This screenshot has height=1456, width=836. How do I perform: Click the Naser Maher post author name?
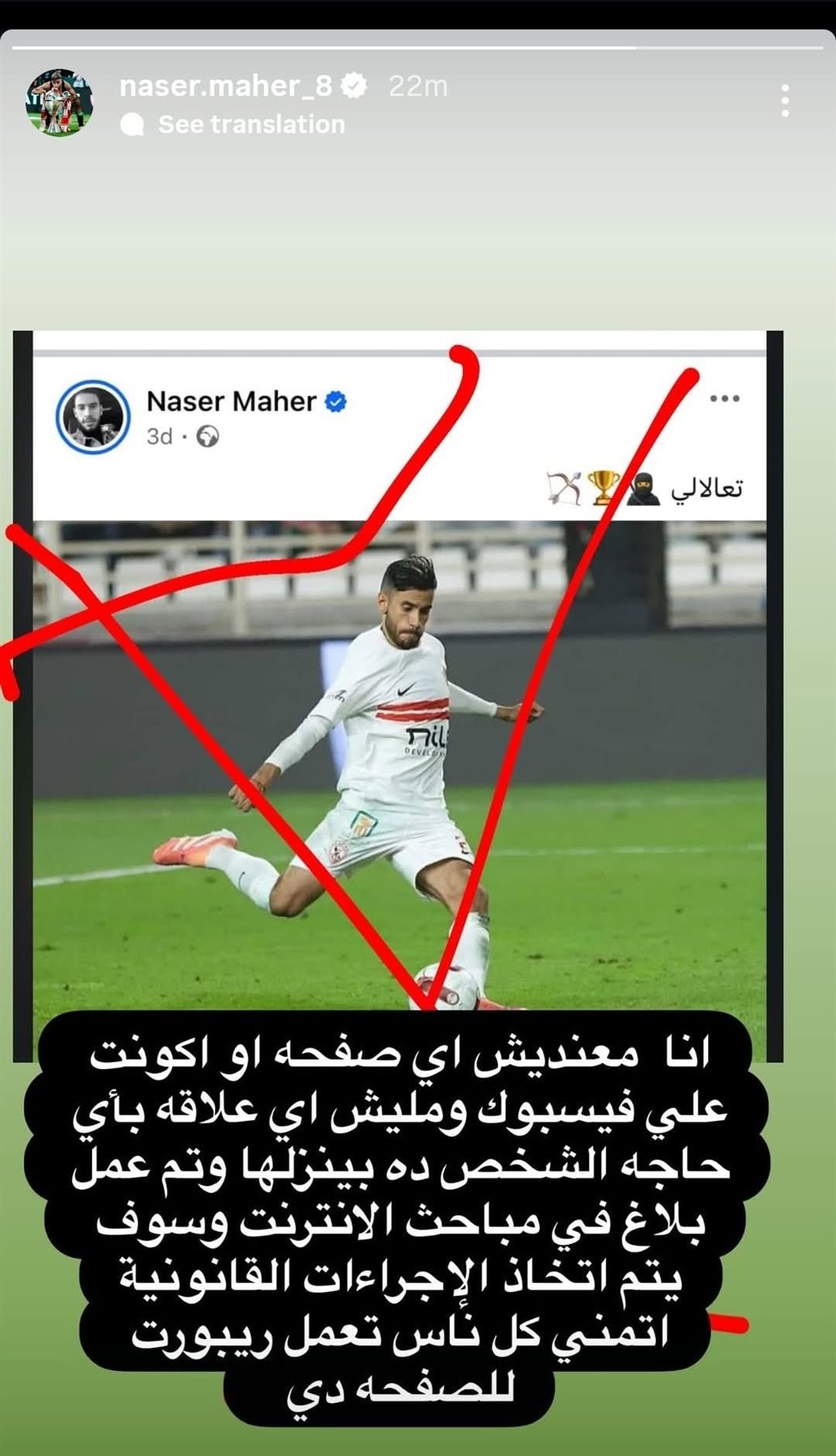click(231, 401)
